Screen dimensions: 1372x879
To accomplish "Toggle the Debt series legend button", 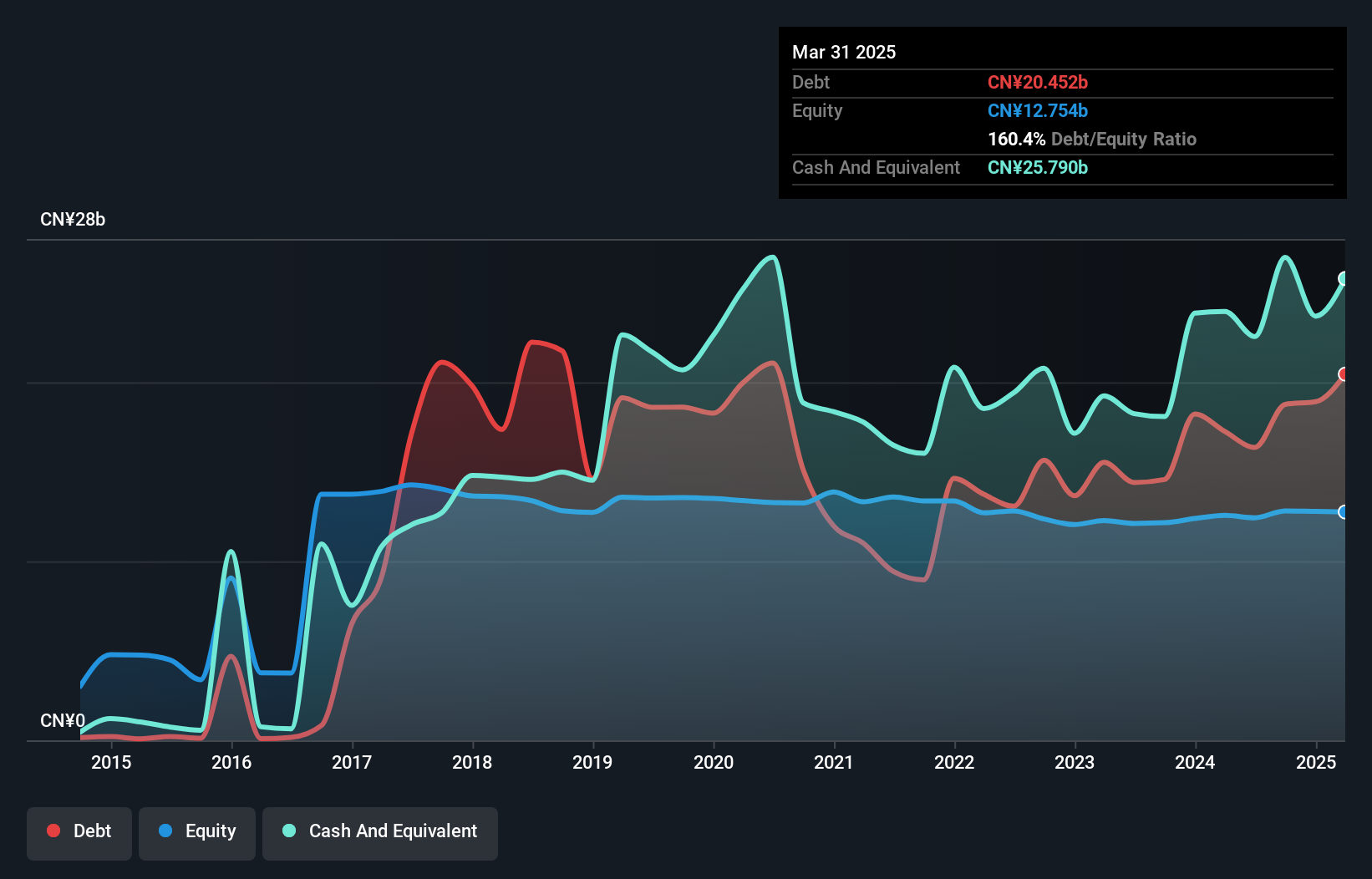I will [79, 833].
